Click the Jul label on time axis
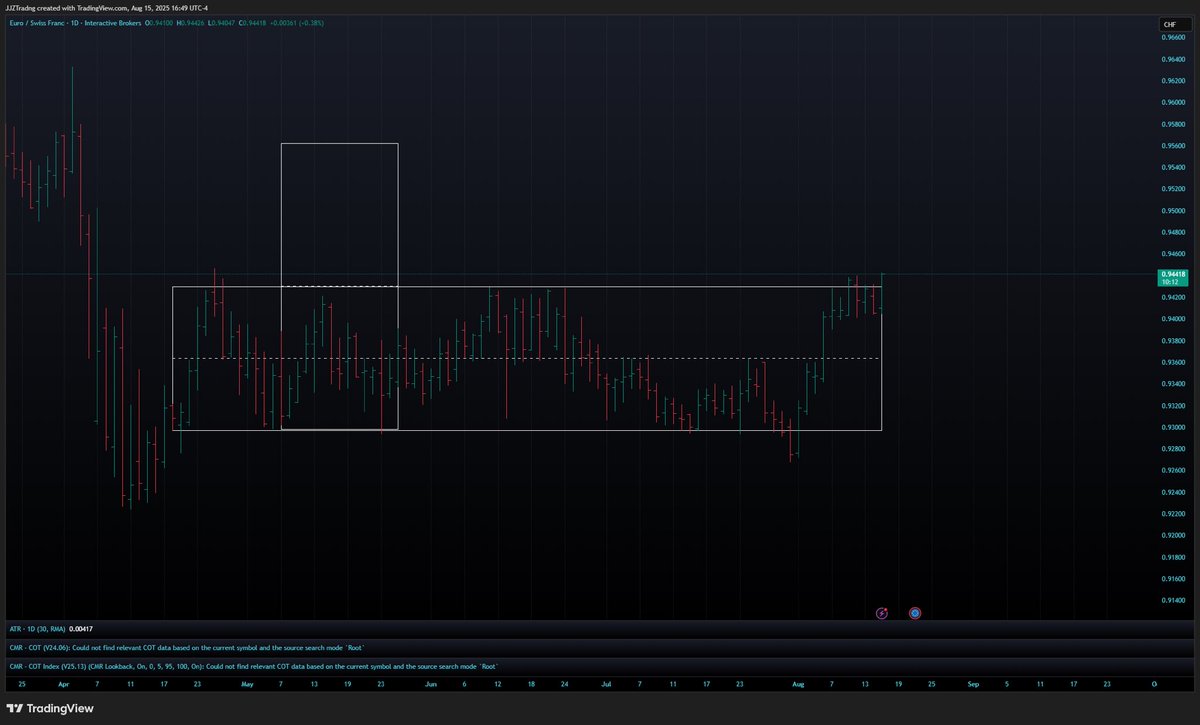1200x725 pixels. [607, 685]
